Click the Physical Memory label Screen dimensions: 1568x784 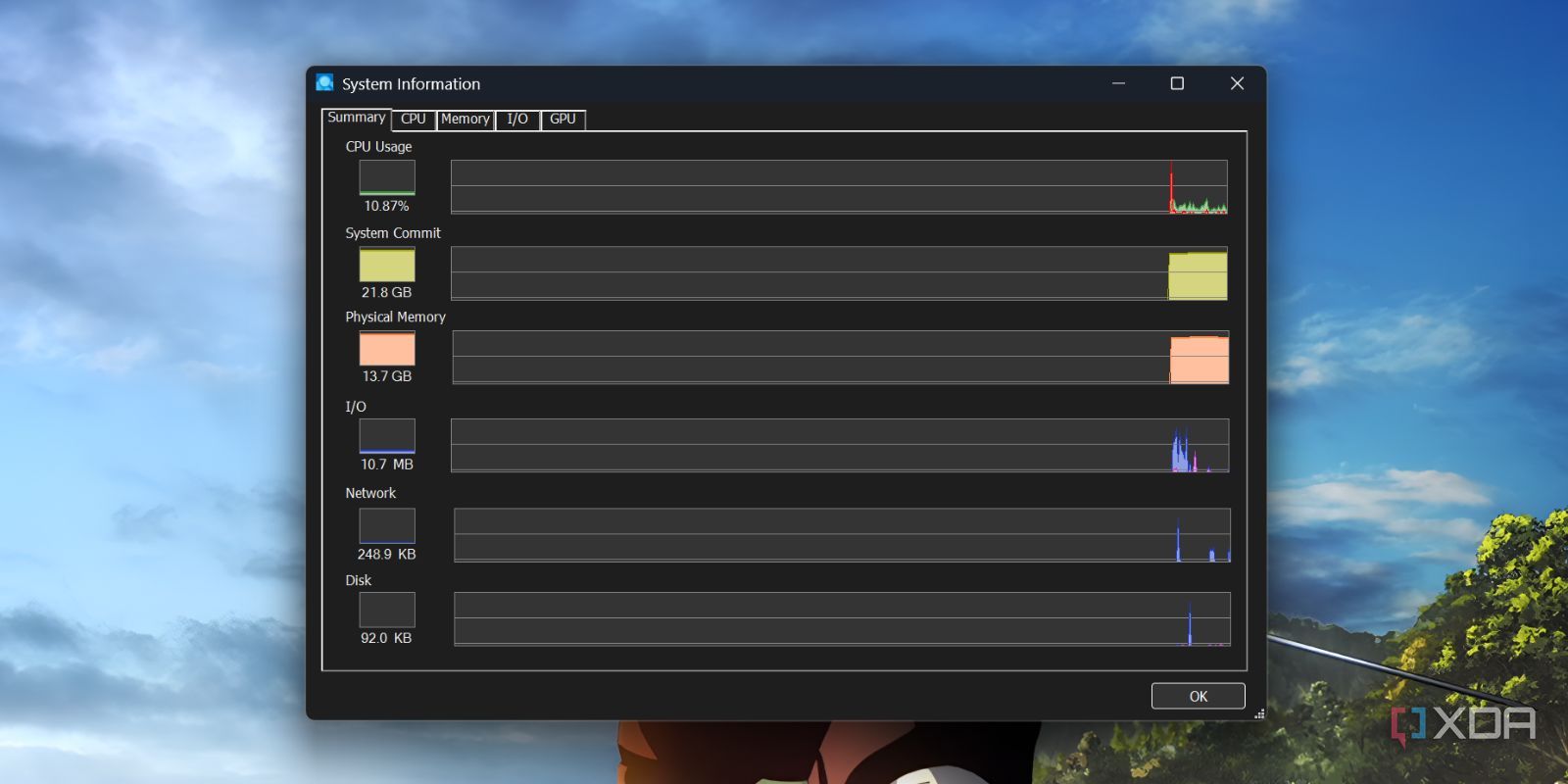(x=395, y=318)
